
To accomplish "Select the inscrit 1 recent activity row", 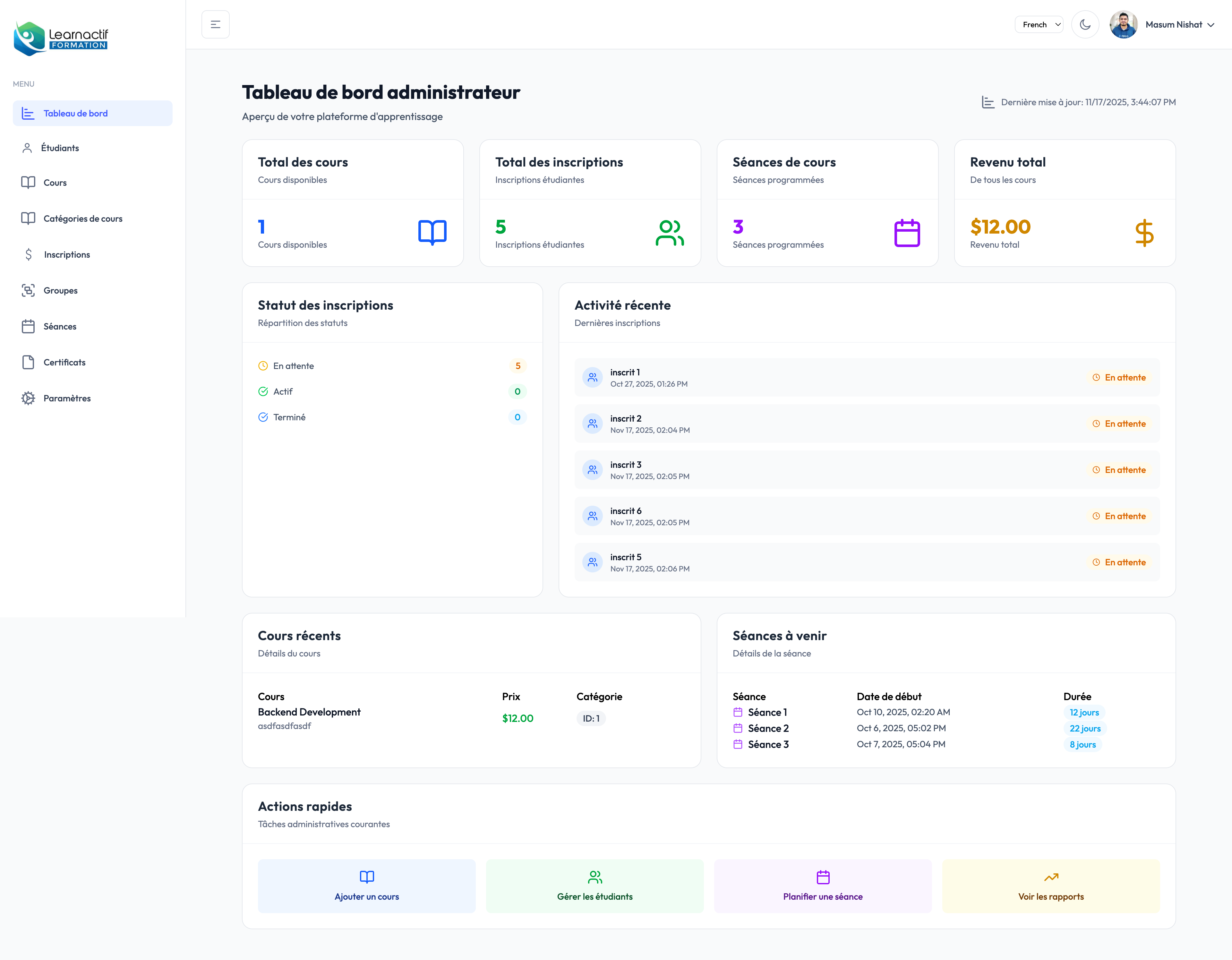I will pyautogui.click(x=867, y=377).
